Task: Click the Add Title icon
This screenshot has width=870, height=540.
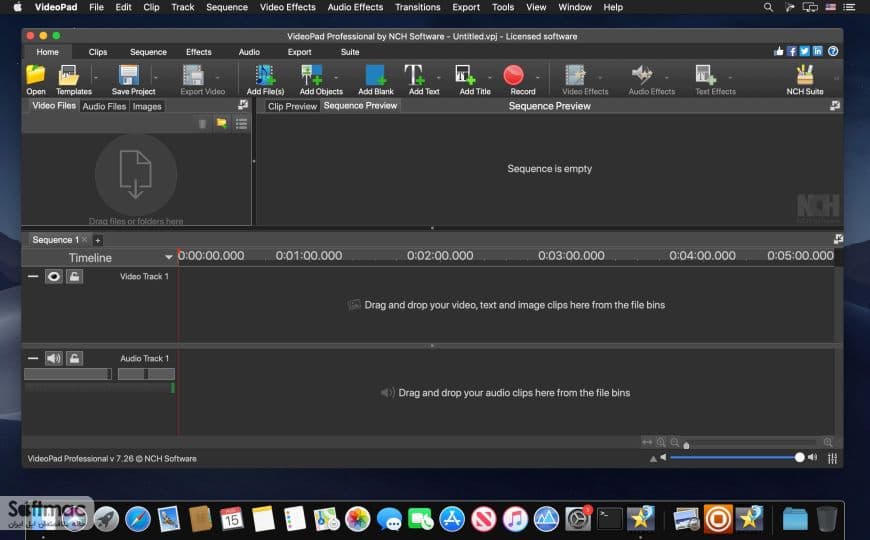Action: point(464,75)
